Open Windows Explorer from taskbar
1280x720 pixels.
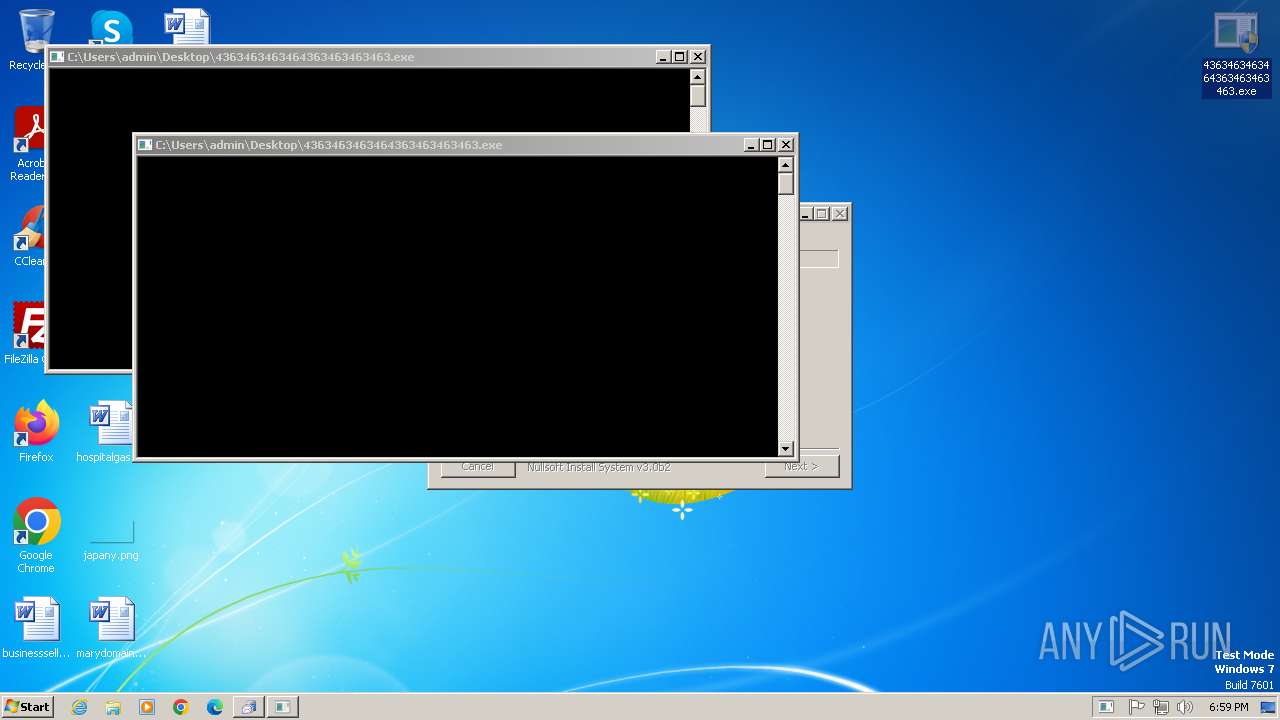113,707
